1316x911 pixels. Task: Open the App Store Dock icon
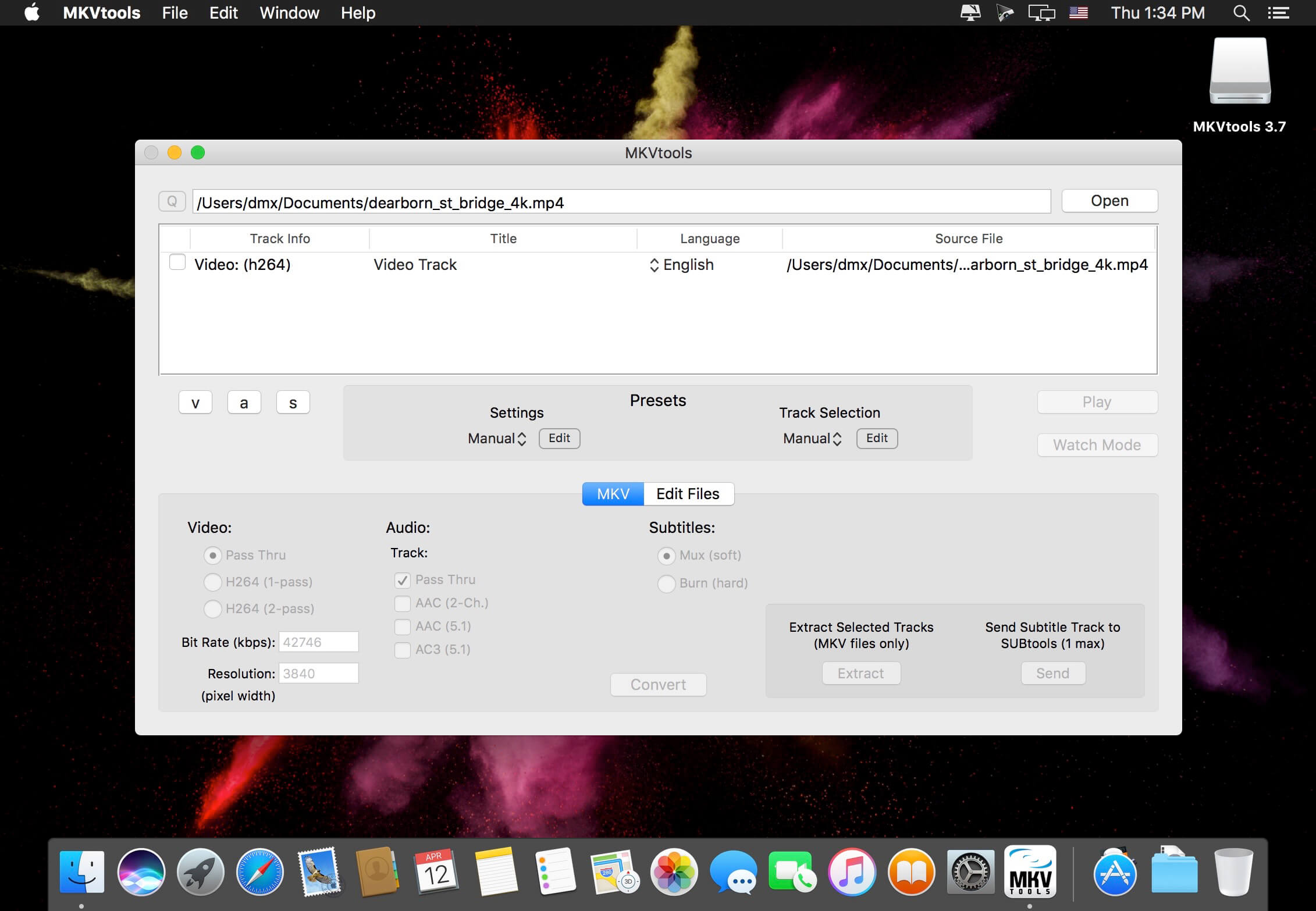(x=1115, y=873)
